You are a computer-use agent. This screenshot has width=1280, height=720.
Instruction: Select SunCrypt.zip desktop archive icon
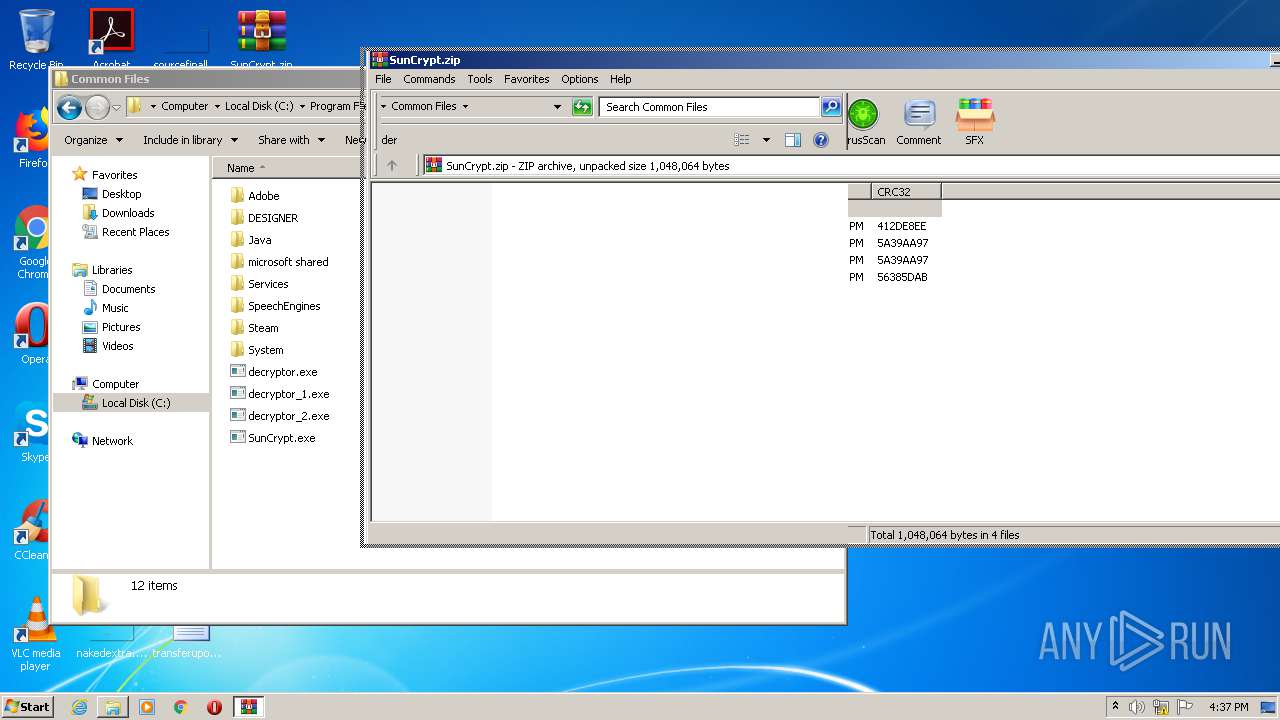261,40
